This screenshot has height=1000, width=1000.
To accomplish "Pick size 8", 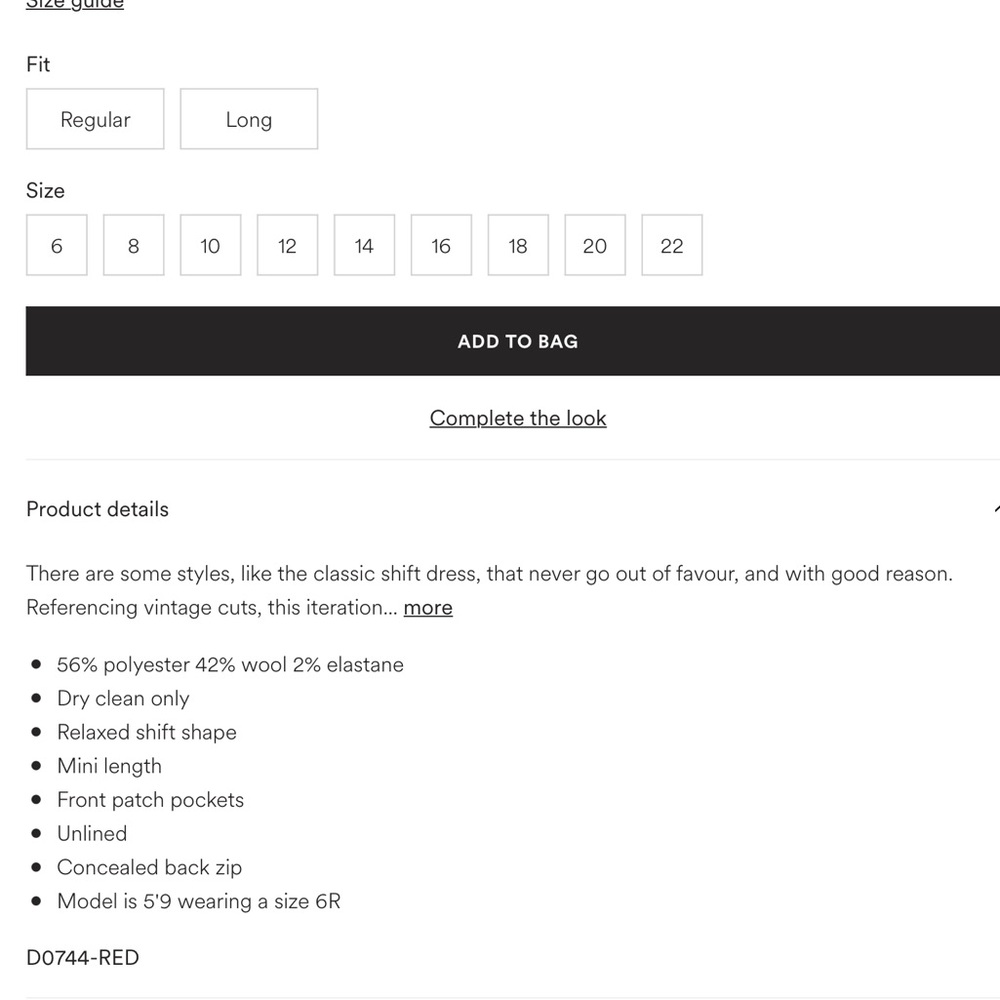I will pos(133,246).
